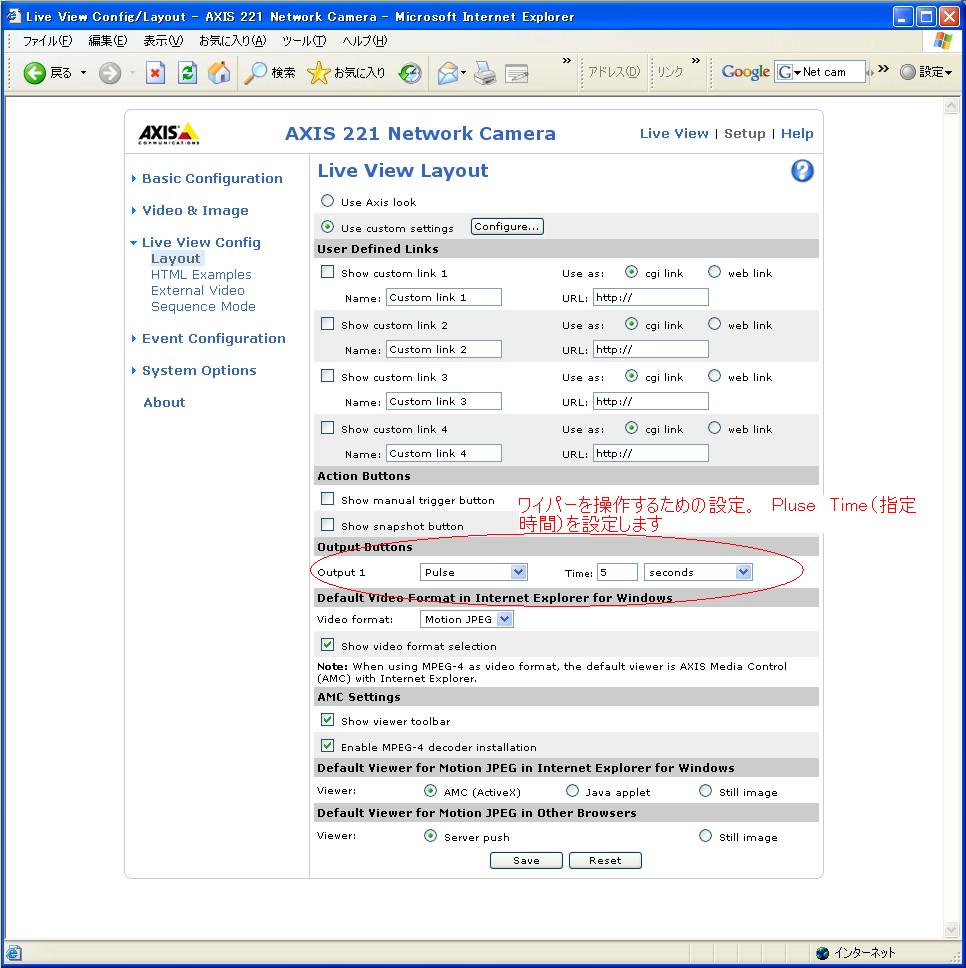
Task: Open the Search magnifier toolbar button
Action: coord(270,73)
